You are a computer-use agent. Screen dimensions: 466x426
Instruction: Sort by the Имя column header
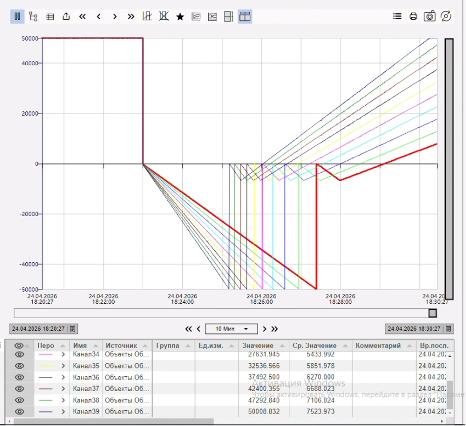coord(85,346)
